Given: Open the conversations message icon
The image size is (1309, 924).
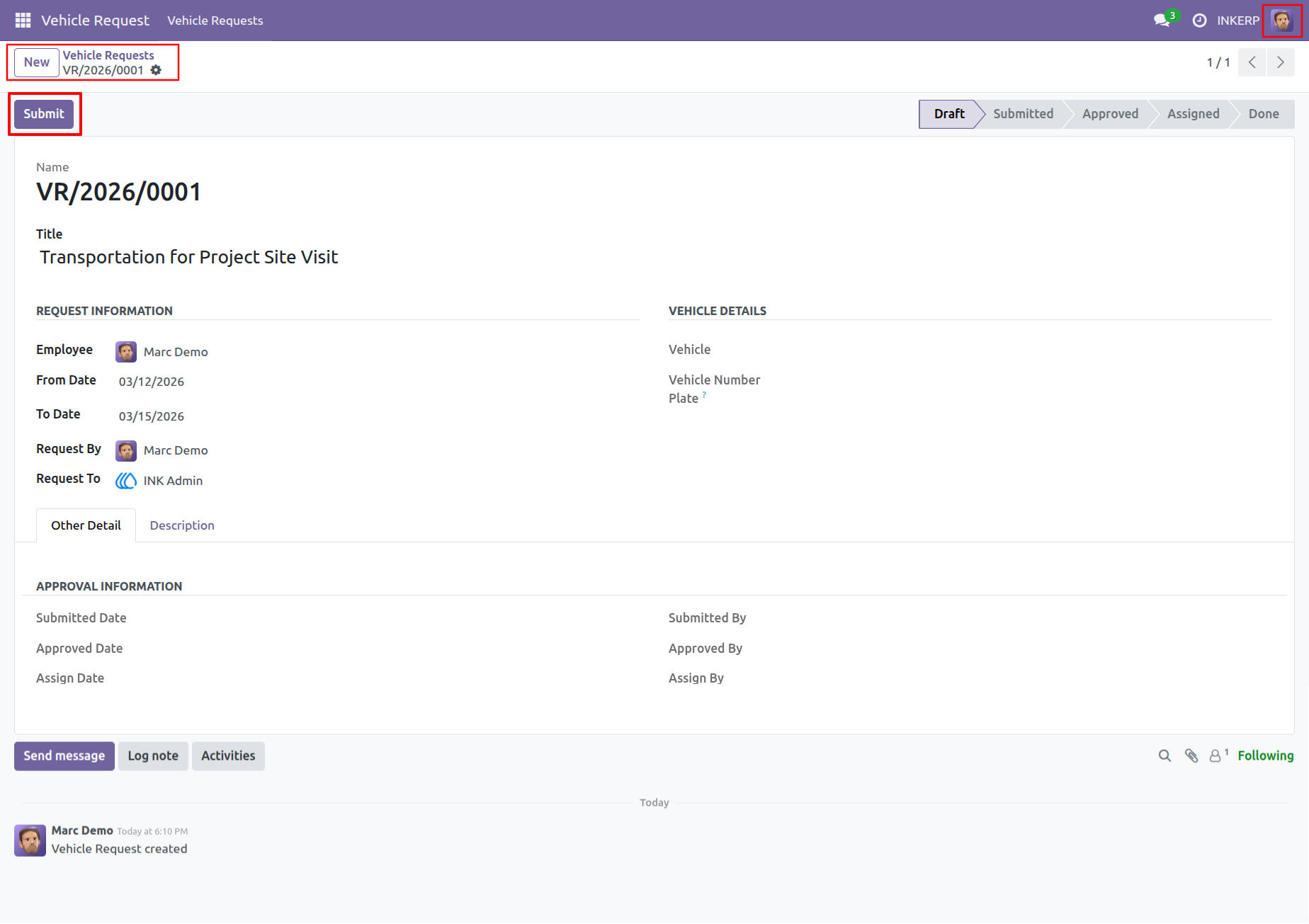Looking at the screenshot, I should coord(1162,21).
